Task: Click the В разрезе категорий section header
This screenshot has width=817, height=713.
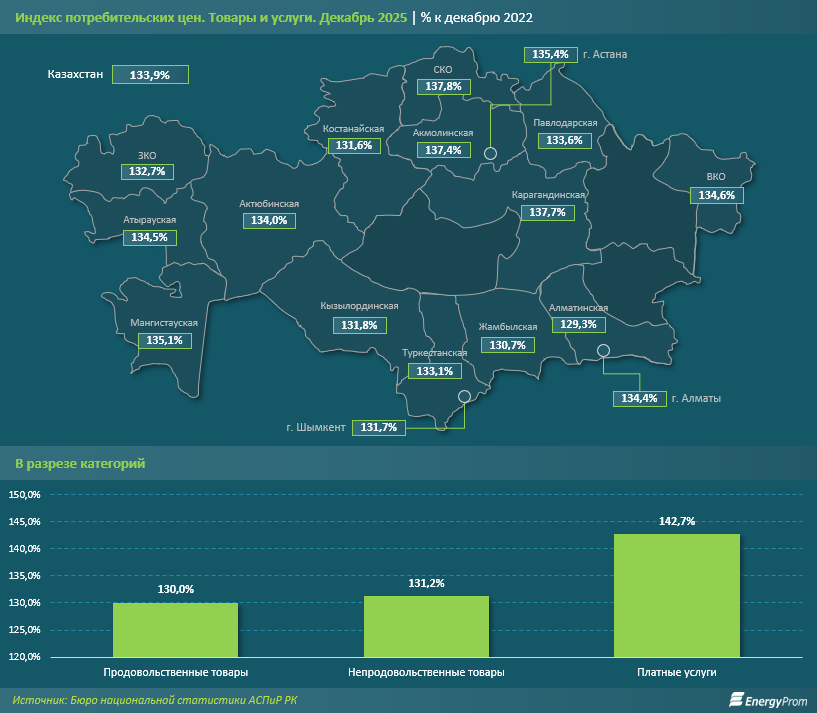Action: click(80, 464)
